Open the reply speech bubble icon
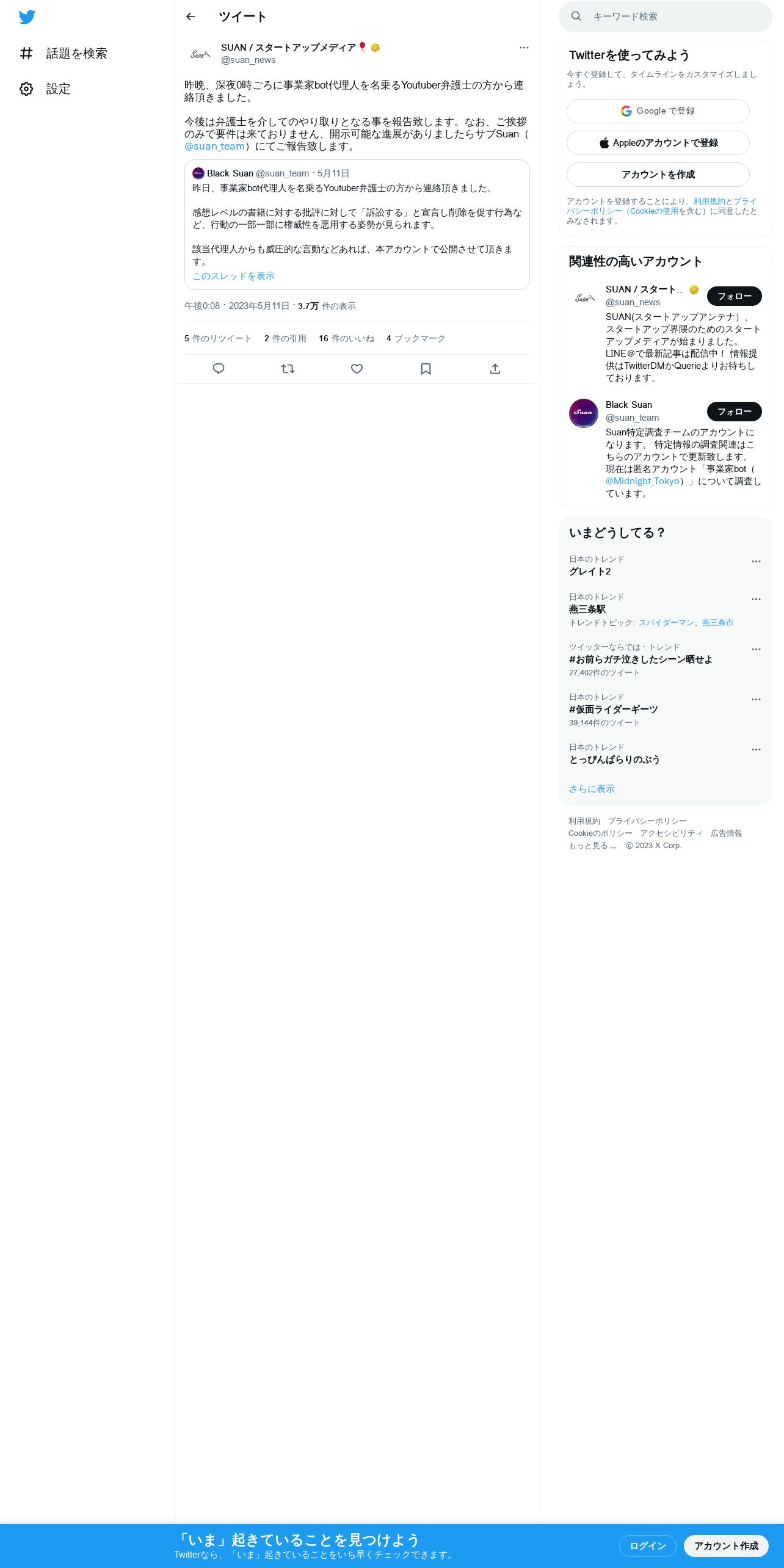This screenshot has width=784, height=1568. point(219,369)
